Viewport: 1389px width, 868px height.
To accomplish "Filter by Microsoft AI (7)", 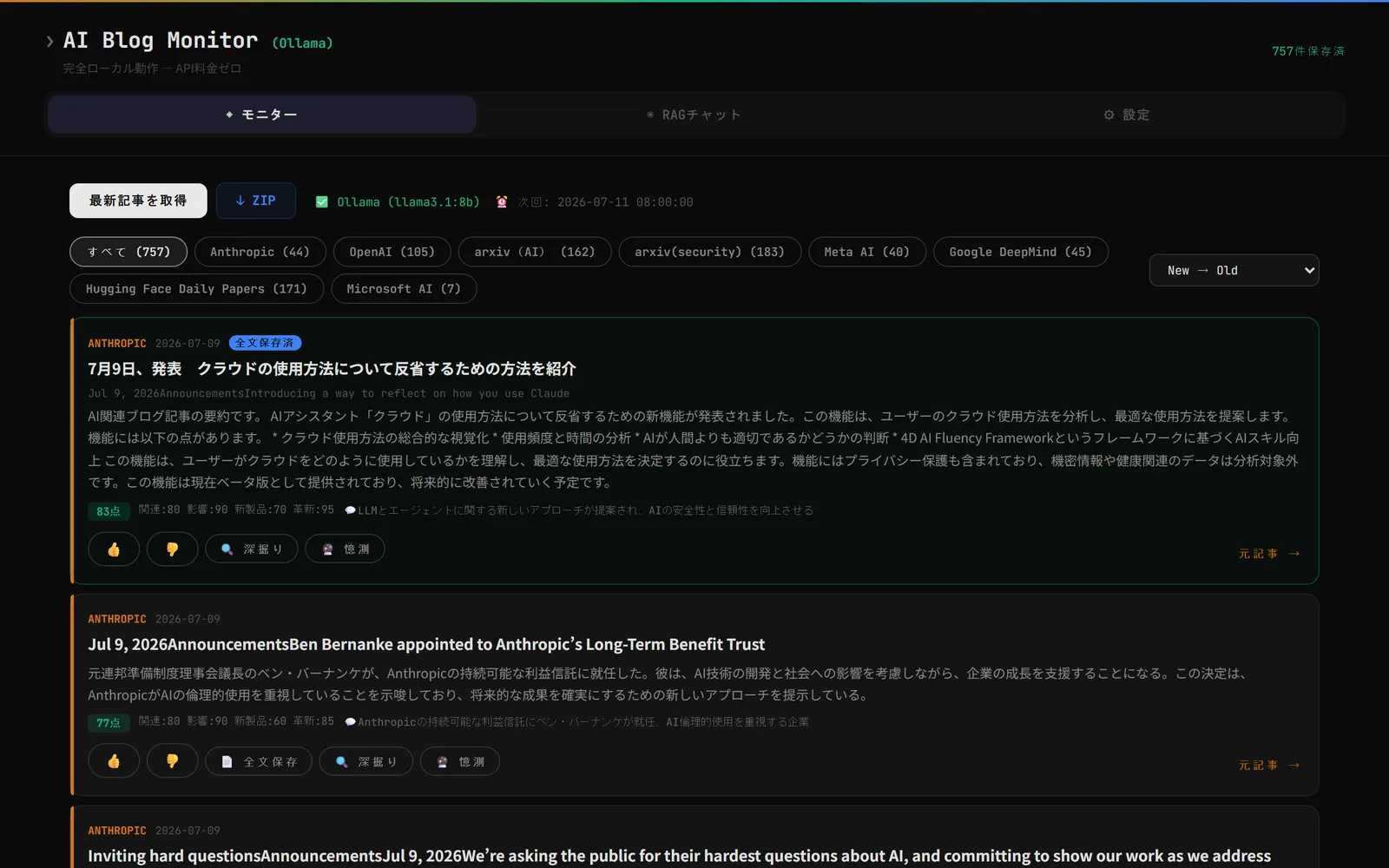I will pyautogui.click(x=404, y=289).
